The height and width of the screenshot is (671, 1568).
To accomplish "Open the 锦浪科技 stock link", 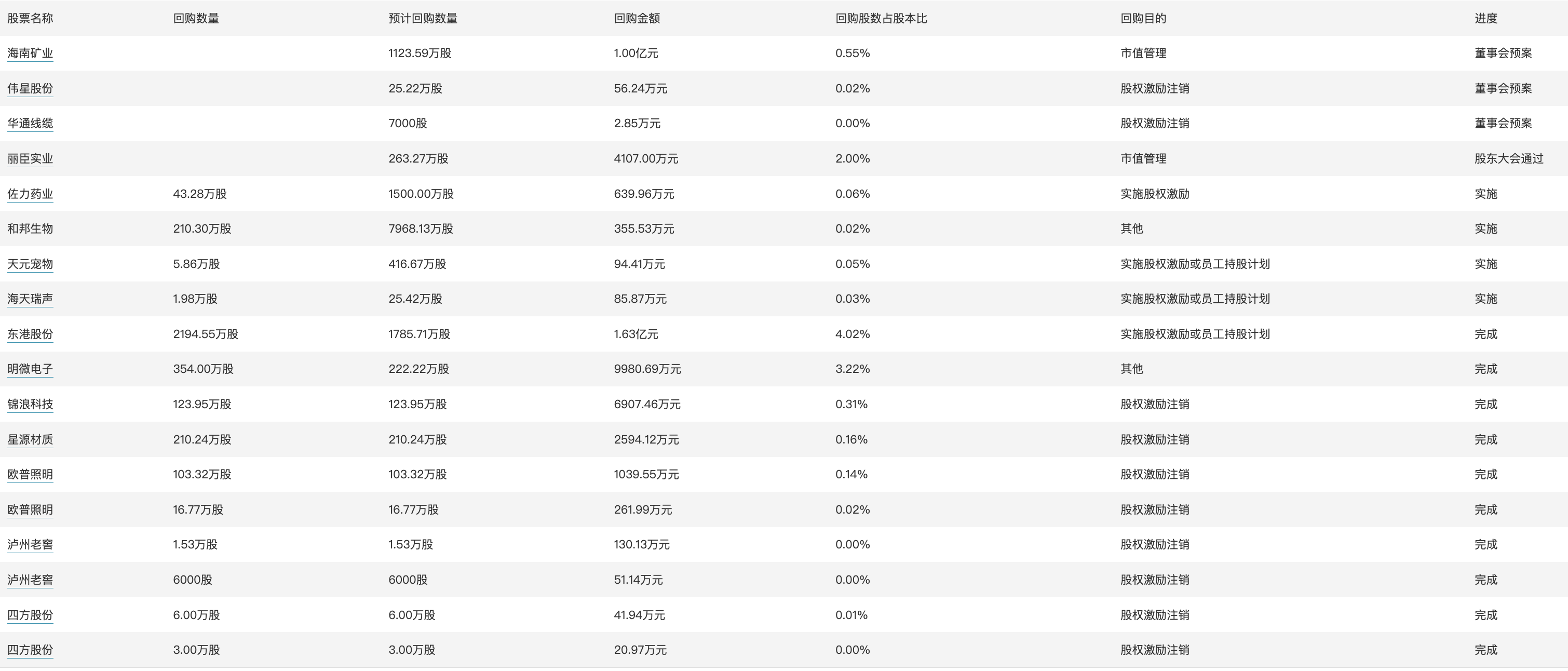I will [30, 404].
